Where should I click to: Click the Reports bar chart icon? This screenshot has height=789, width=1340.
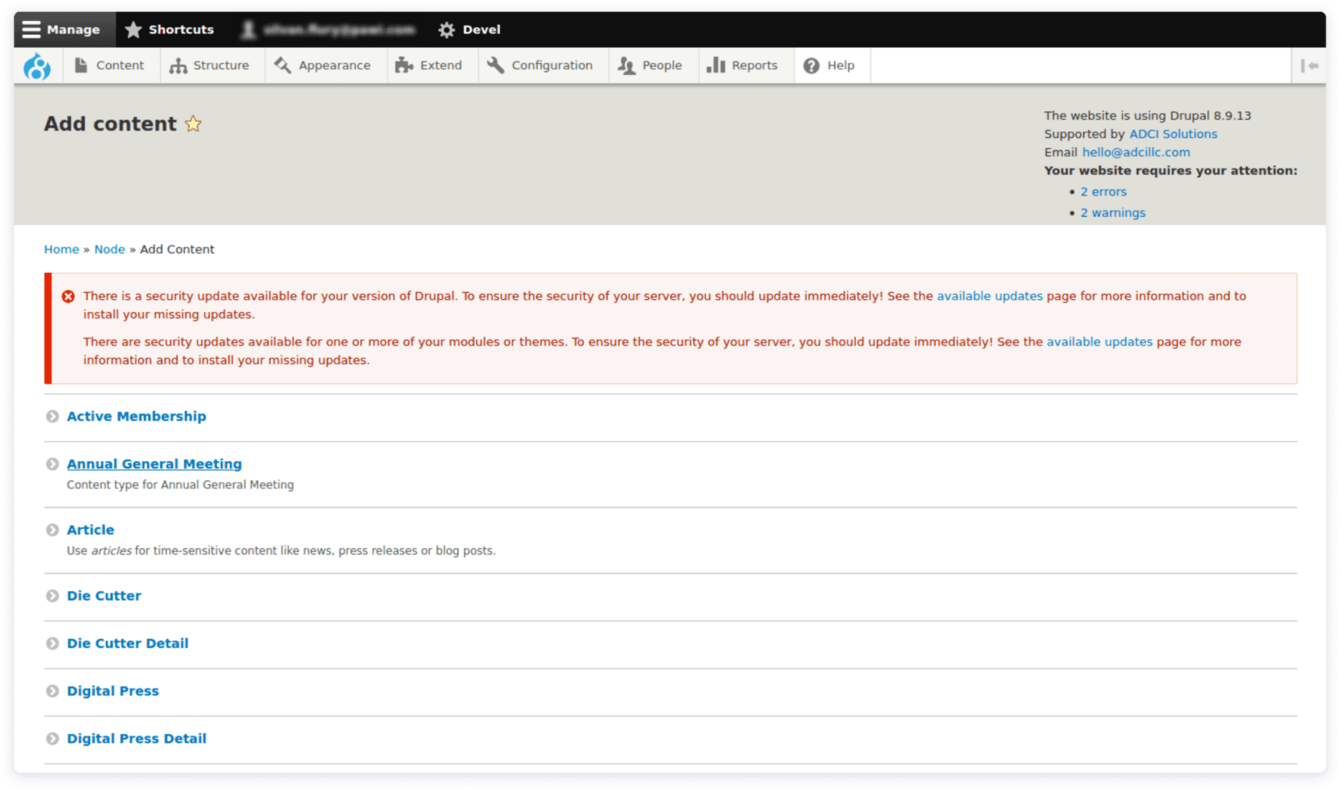(x=716, y=65)
